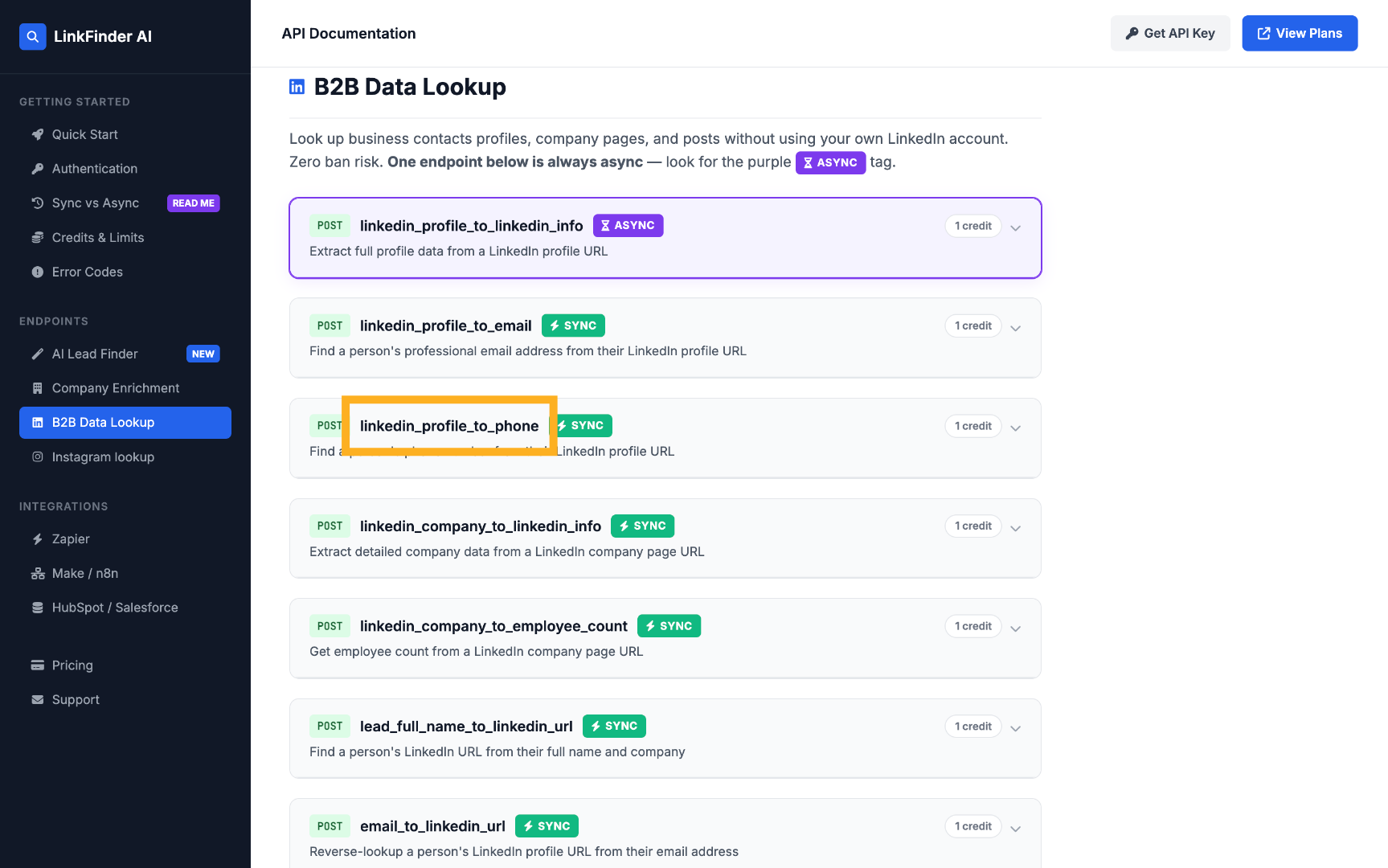Click the Quick Start rocket icon
This screenshot has width=1388, height=868.
tap(38, 134)
